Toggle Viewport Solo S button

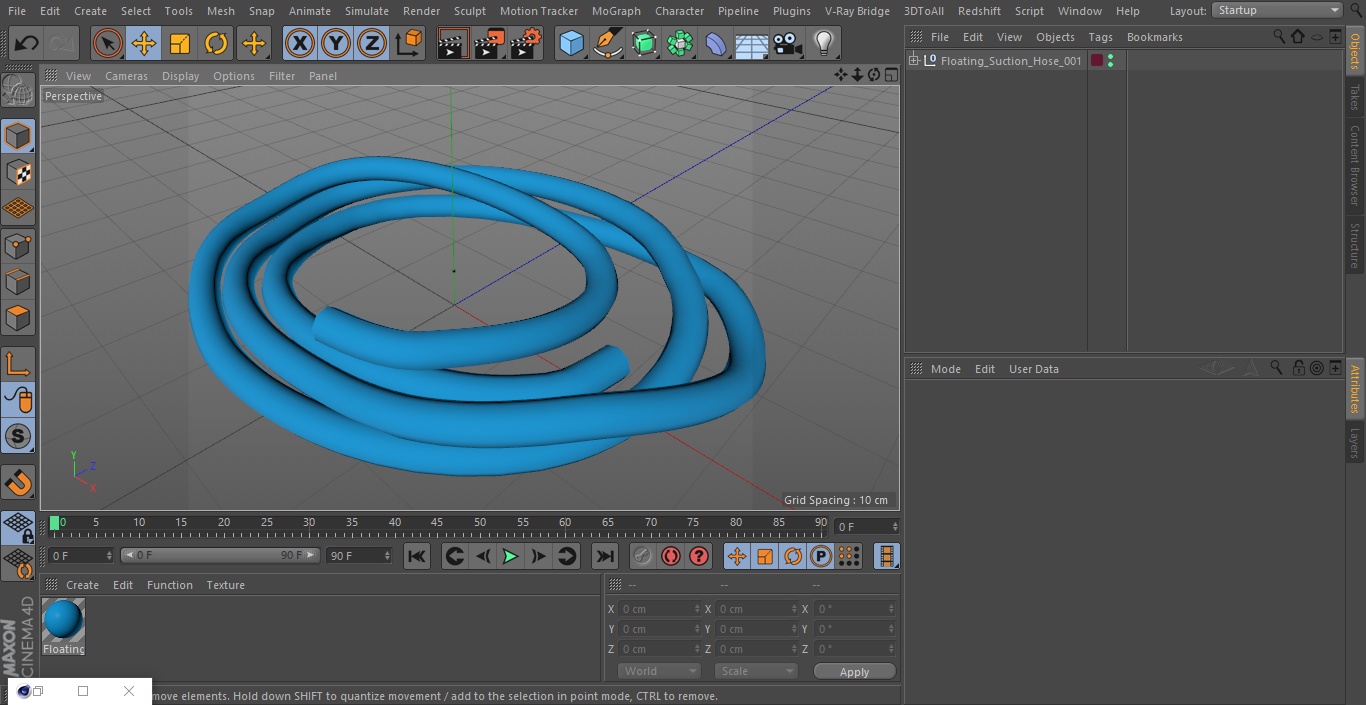tap(18, 436)
